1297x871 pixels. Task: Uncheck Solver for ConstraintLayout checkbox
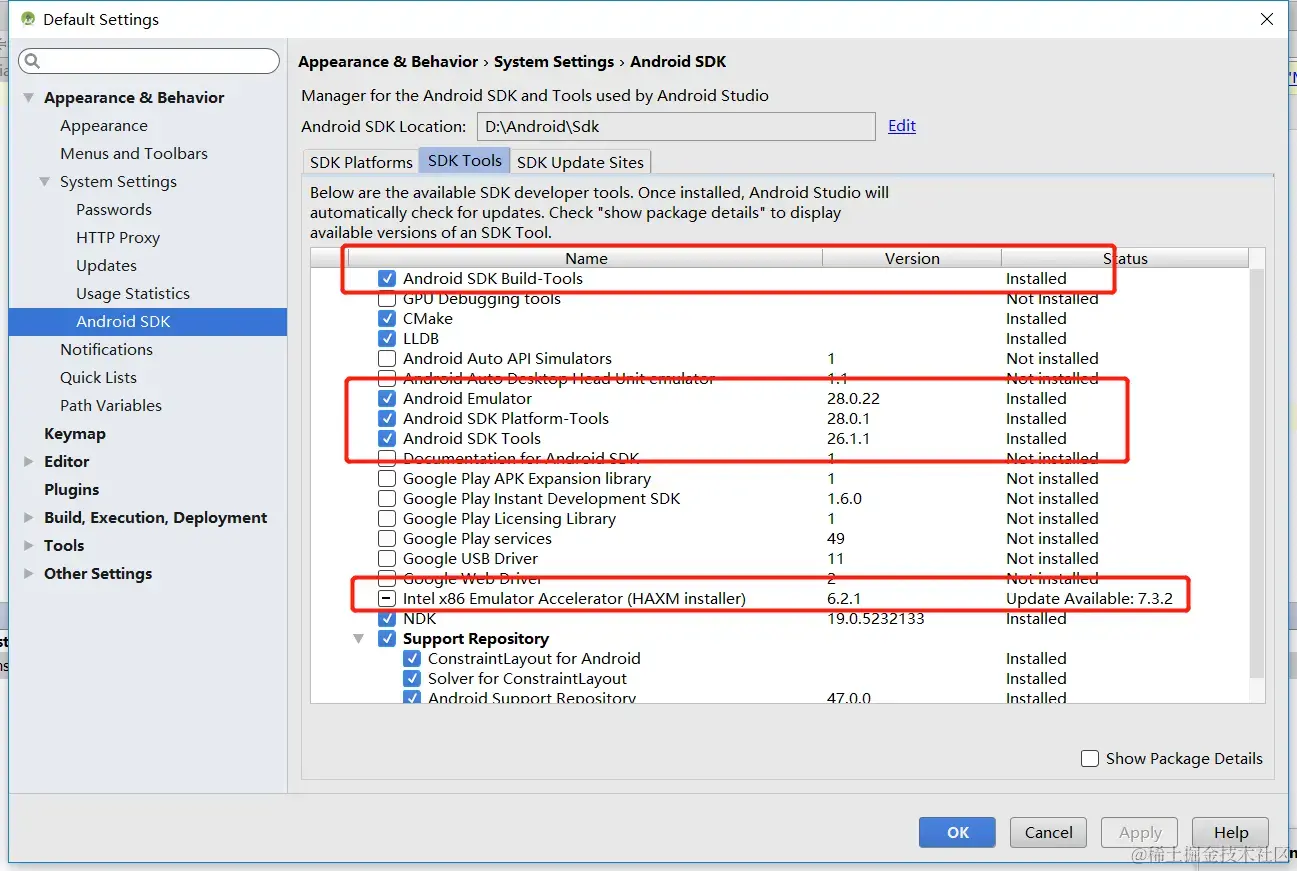pyautogui.click(x=412, y=679)
